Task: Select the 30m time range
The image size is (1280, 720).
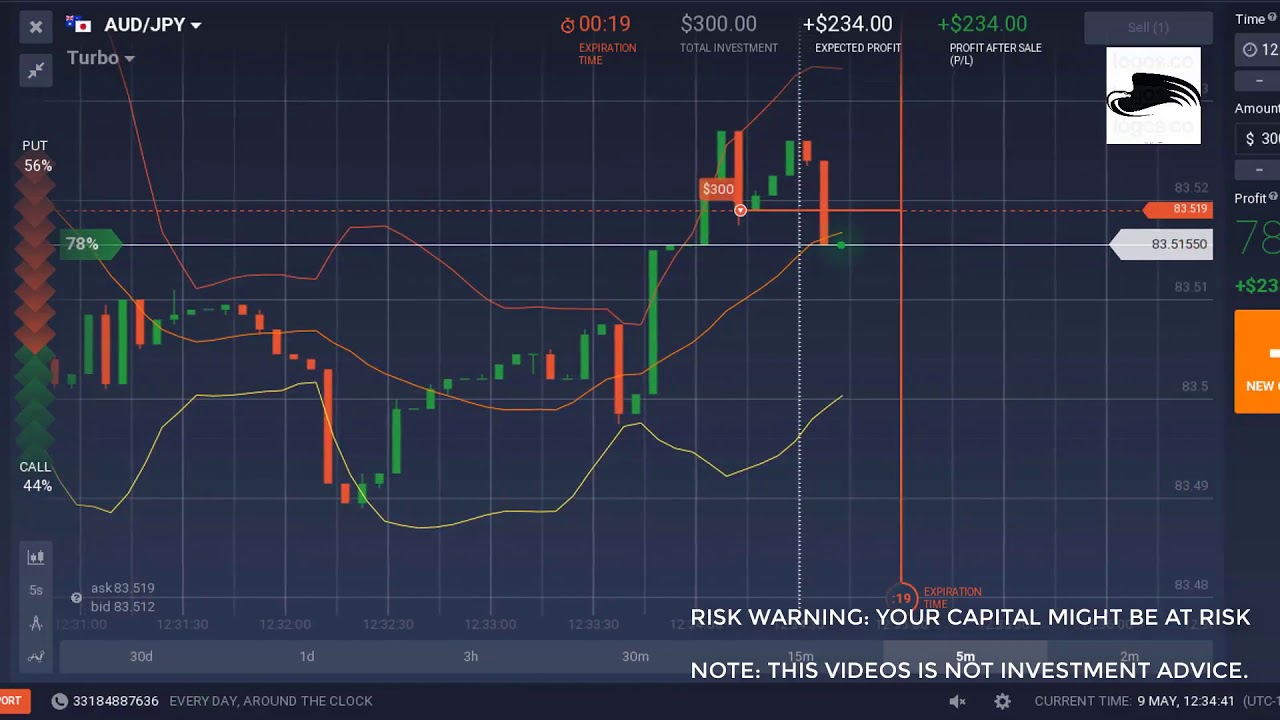Action: tap(635, 656)
